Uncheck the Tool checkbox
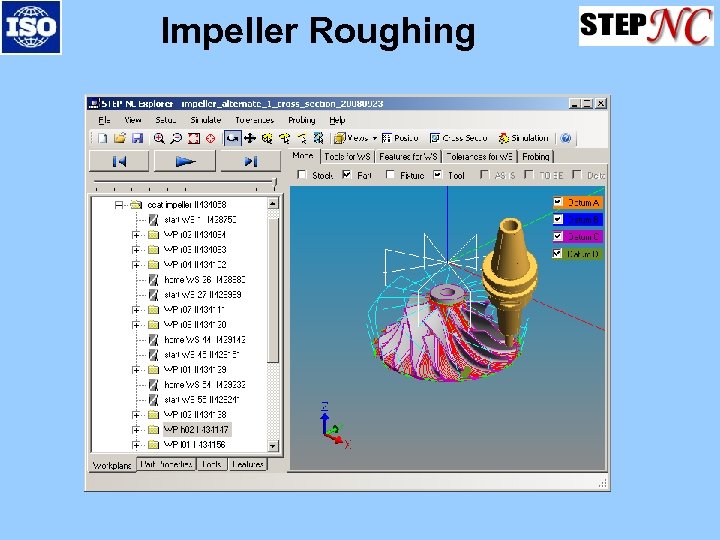The width and height of the screenshot is (720, 540). tap(438, 175)
